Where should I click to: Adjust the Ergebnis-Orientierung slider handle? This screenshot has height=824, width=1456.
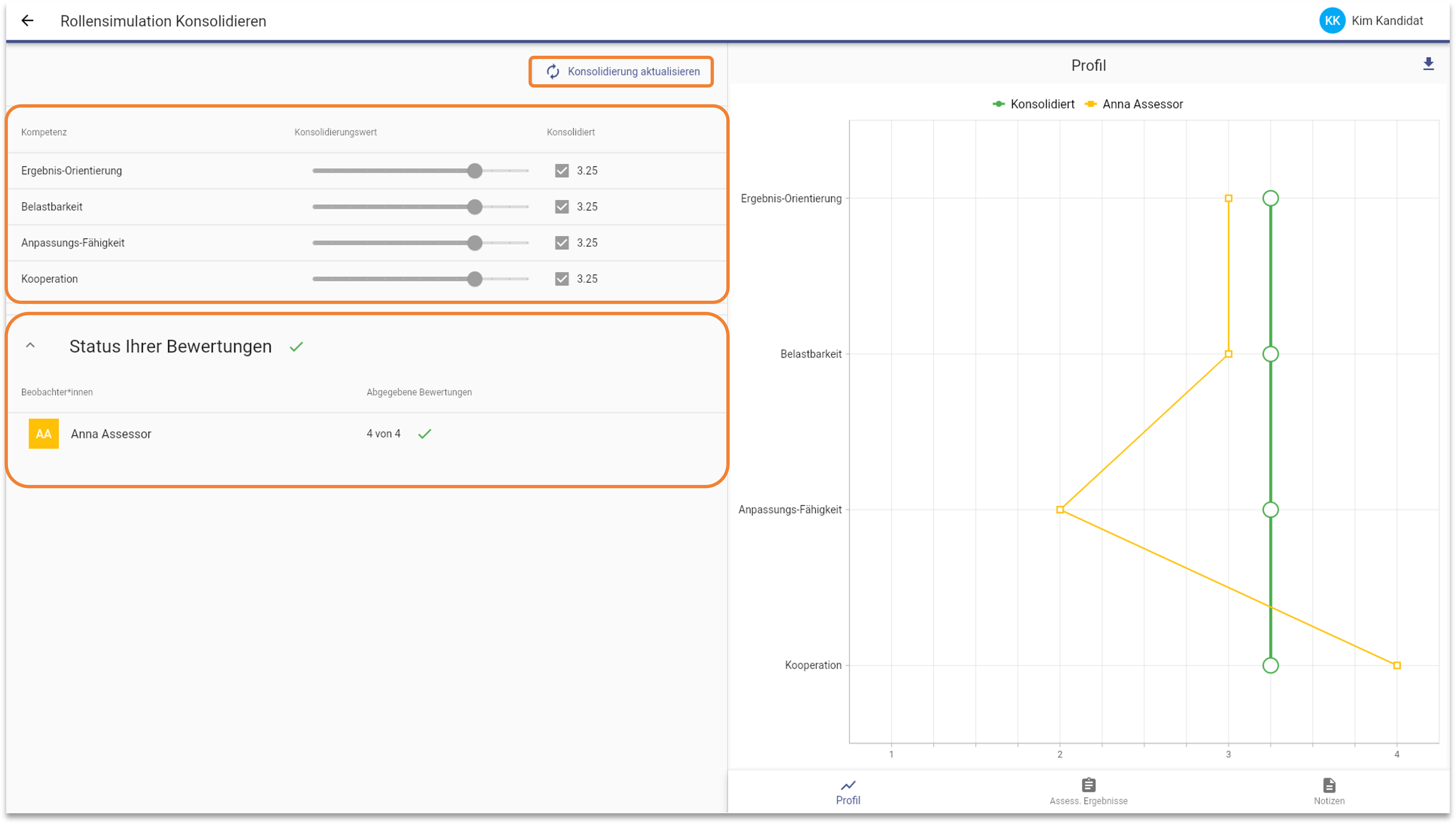coord(474,171)
